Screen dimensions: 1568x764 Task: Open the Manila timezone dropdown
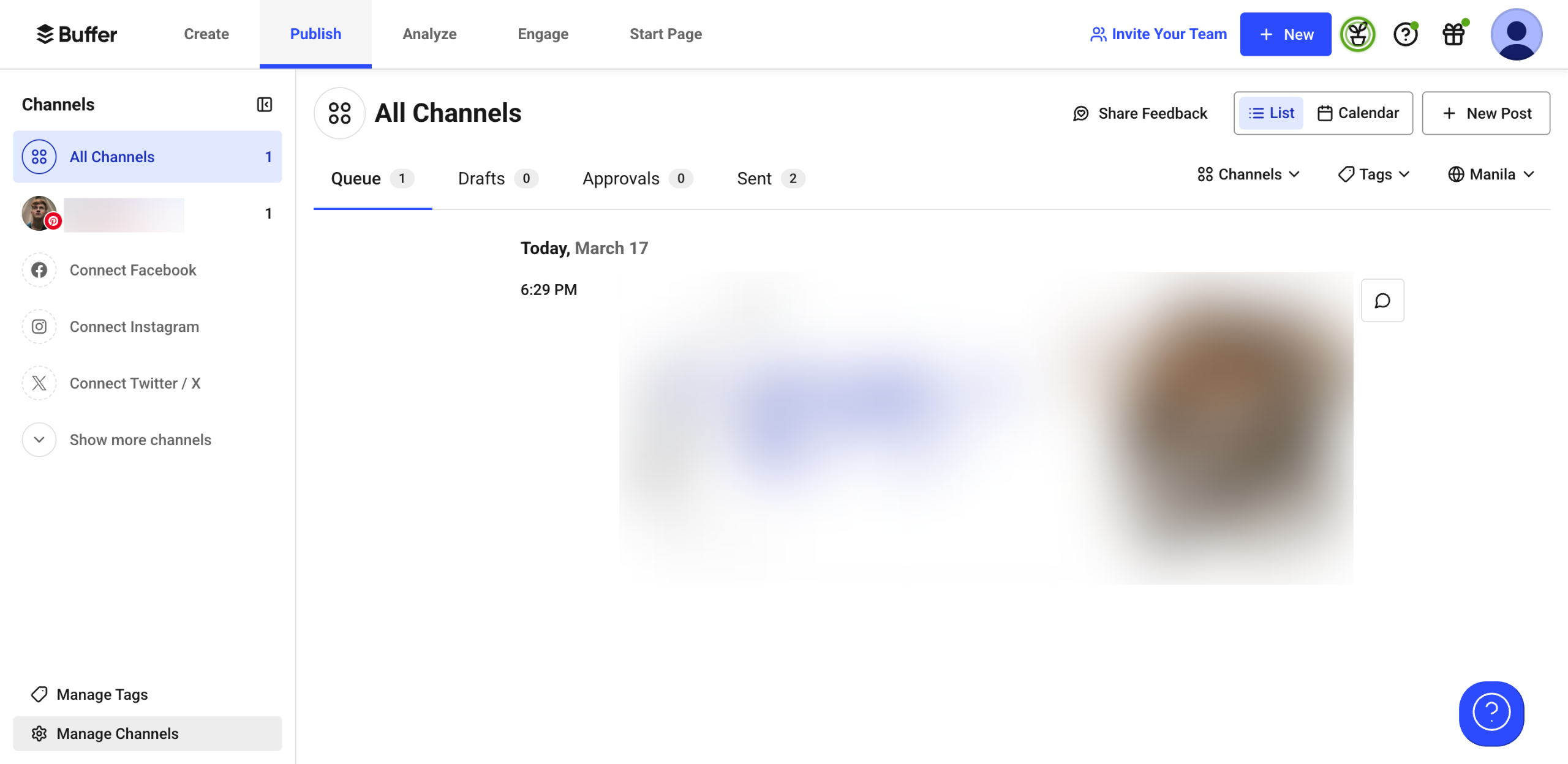tap(1490, 174)
